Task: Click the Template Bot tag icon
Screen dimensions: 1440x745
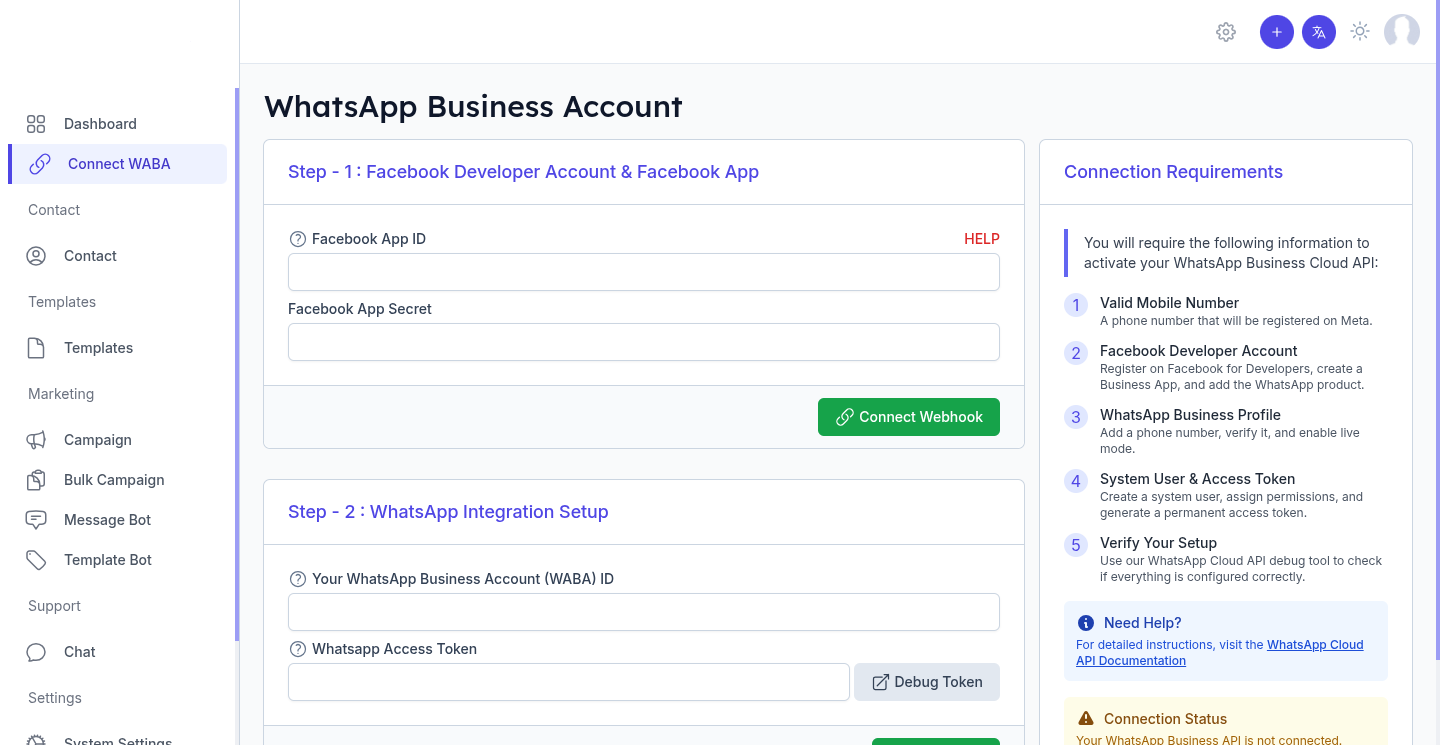Action: pyautogui.click(x=36, y=560)
